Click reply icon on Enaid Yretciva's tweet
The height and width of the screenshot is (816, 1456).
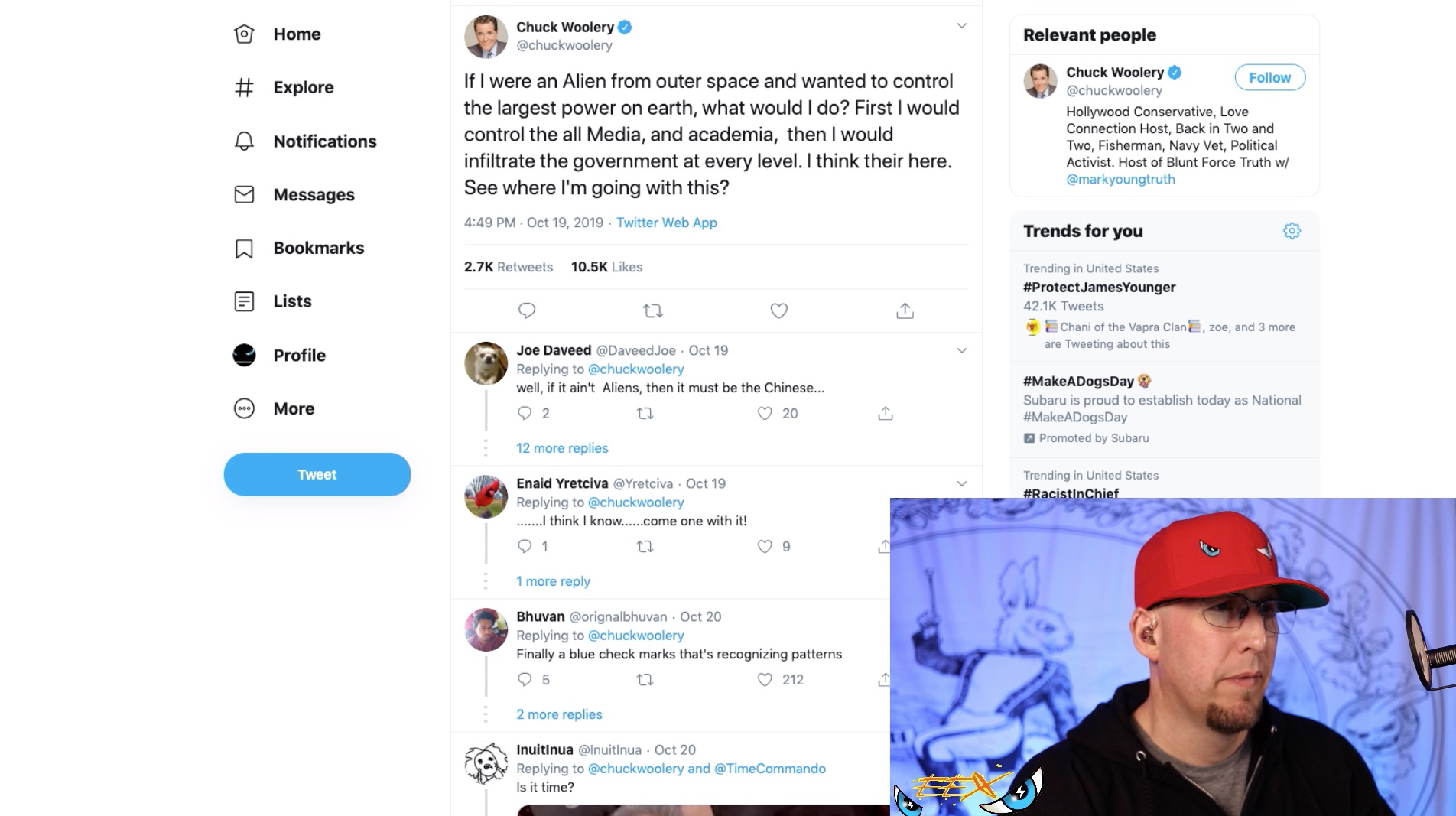(525, 546)
